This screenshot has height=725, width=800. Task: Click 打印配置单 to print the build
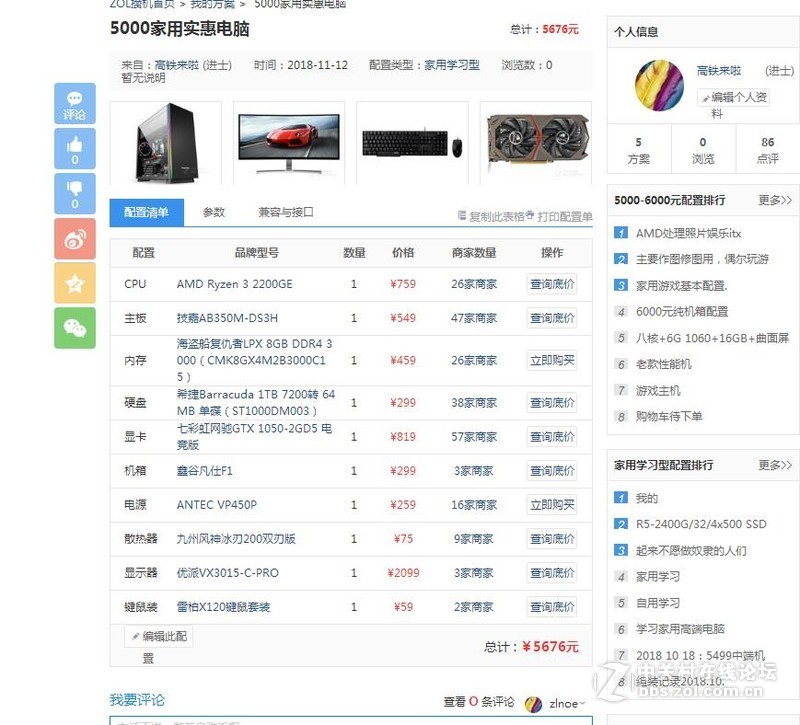560,216
